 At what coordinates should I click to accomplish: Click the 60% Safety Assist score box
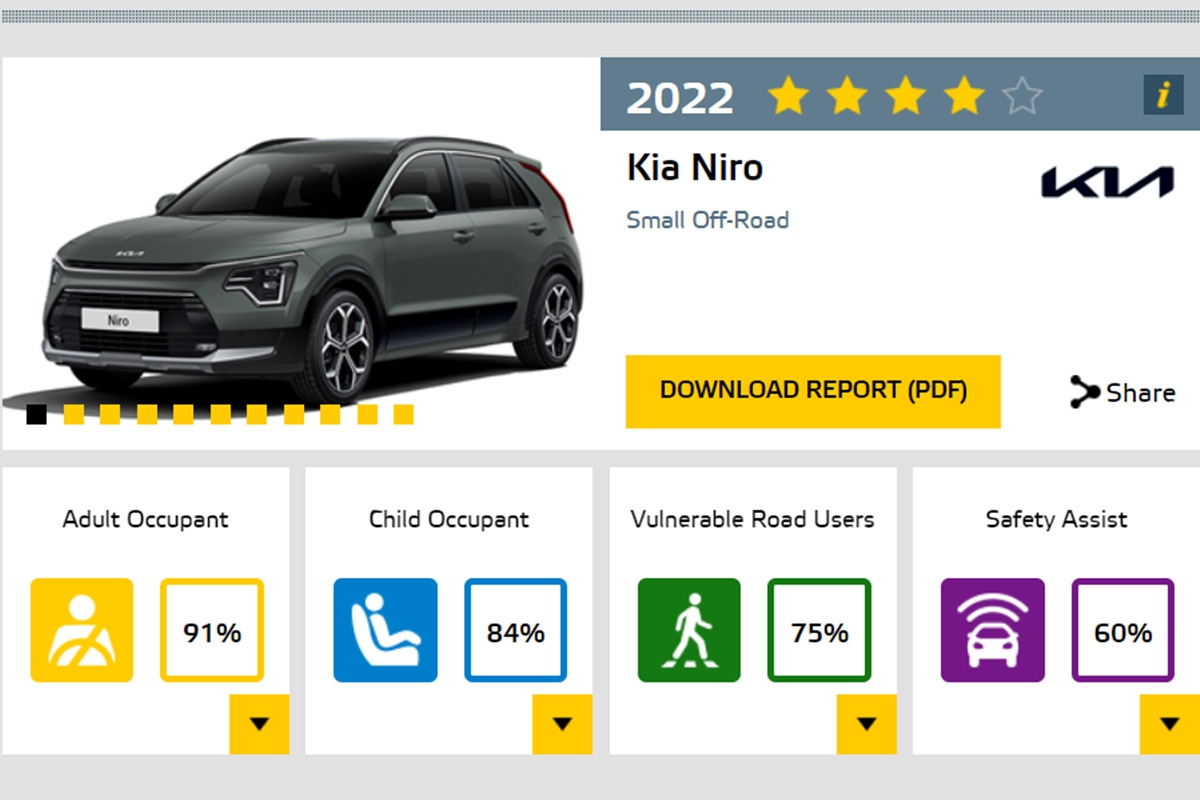pyautogui.click(x=1123, y=630)
